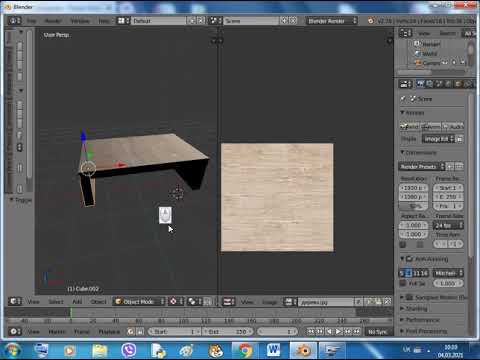480x360 pixels.
Task: Open the Mitchell filter dropdown
Action: 448,273
